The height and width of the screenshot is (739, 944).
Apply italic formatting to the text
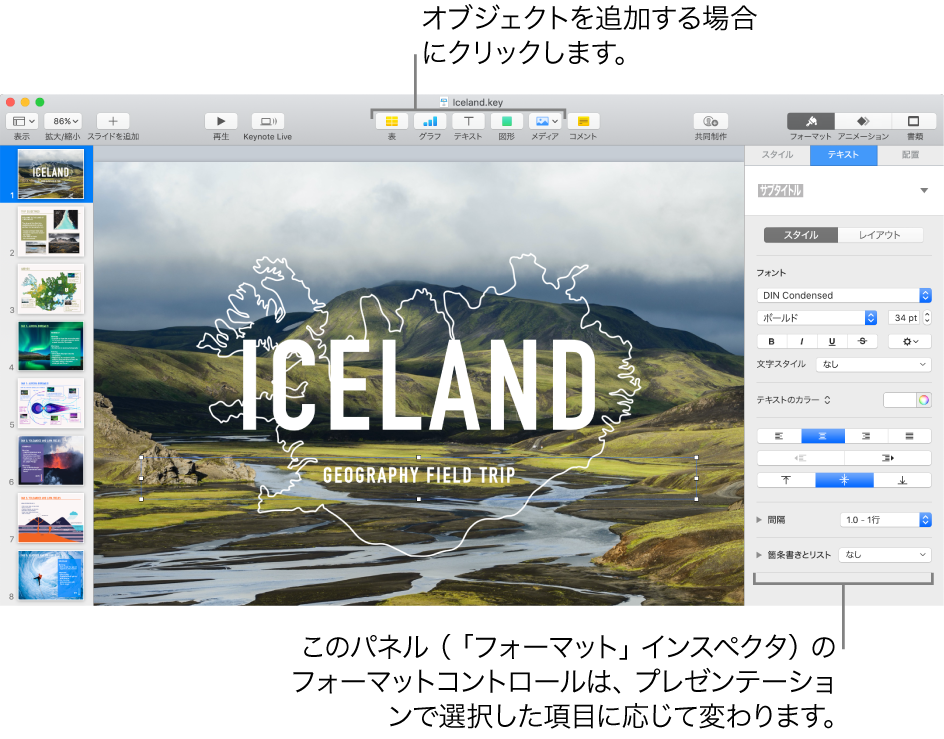point(801,342)
